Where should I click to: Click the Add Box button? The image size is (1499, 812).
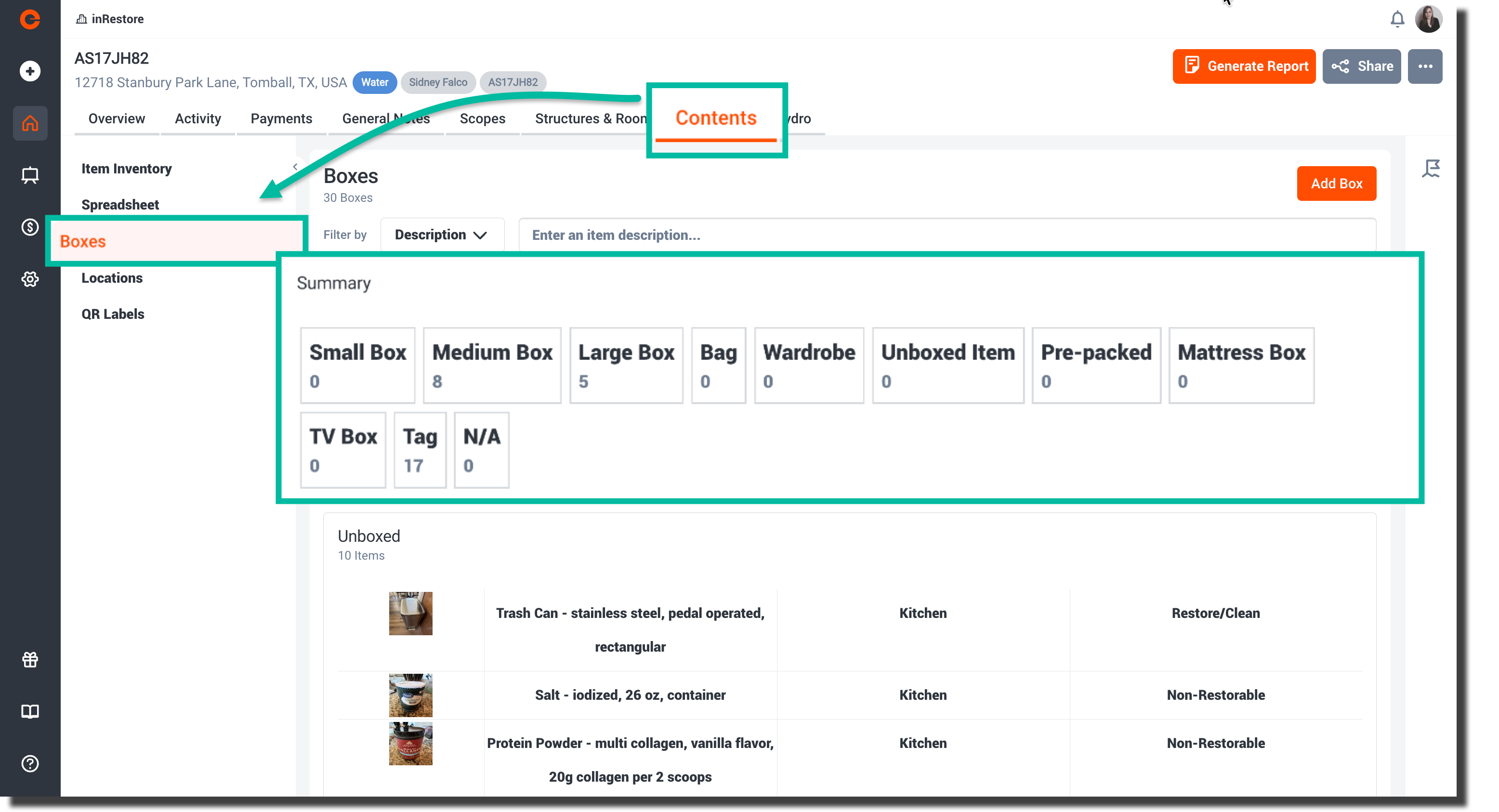(1336, 184)
